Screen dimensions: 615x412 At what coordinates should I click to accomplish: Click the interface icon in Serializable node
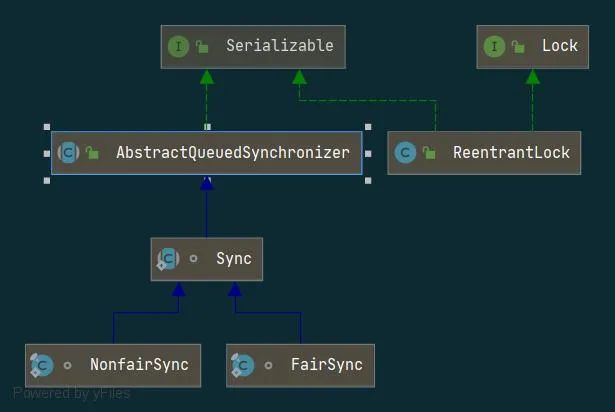point(178,46)
